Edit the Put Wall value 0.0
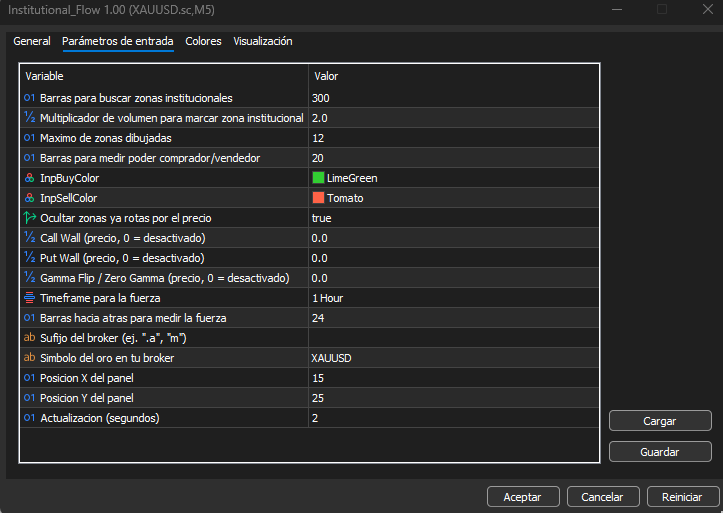 tap(454, 257)
